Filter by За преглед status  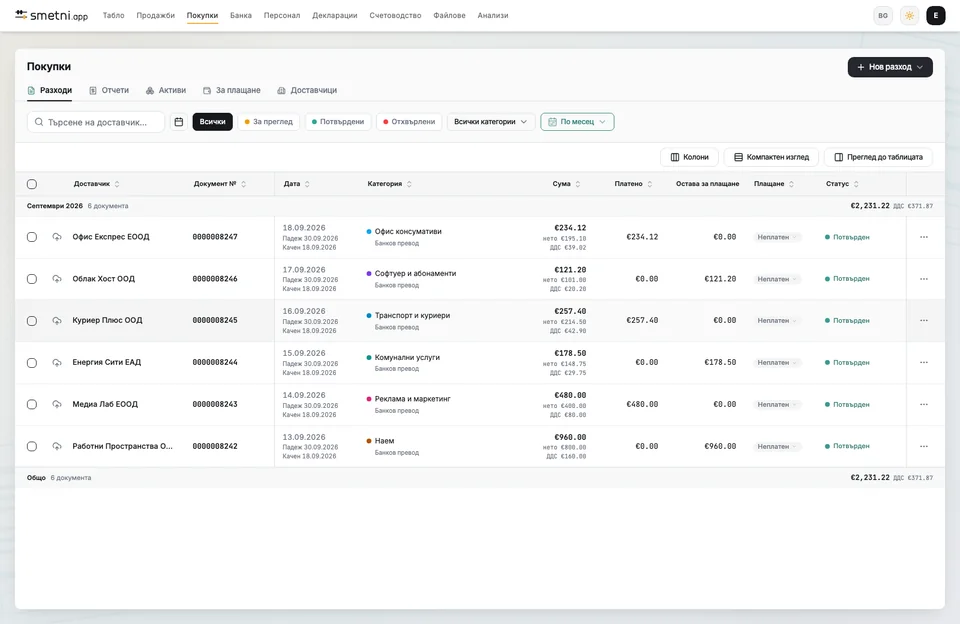point(269,122)
